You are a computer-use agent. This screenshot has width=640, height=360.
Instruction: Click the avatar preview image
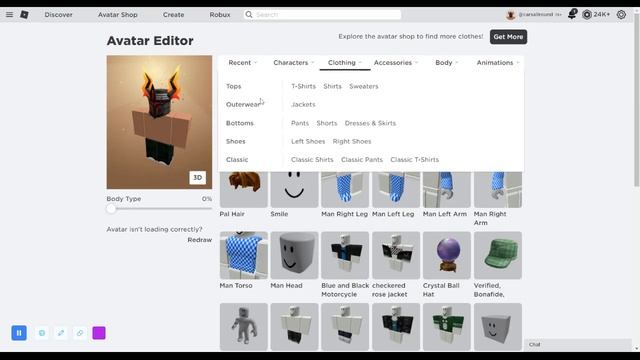point(159,122)
